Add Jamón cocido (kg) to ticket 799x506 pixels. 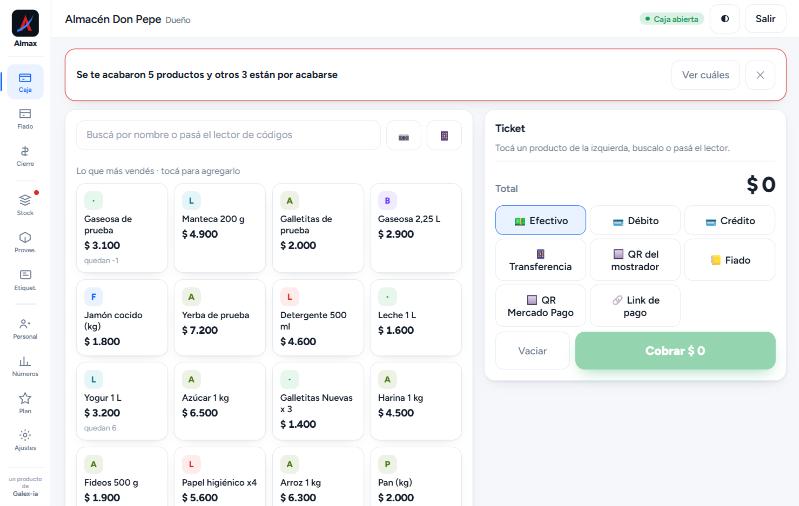122,317
